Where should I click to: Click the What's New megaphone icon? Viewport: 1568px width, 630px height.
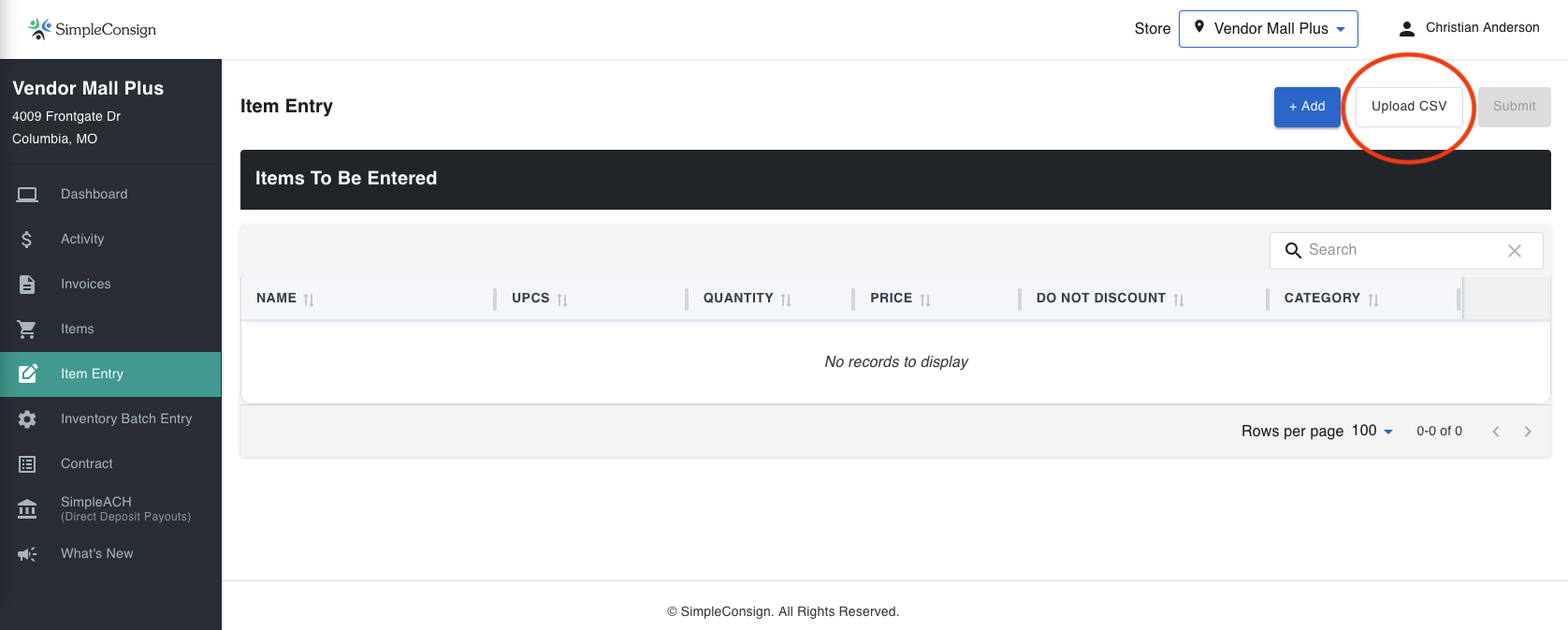pyautogui.click(x=27, y=554)
